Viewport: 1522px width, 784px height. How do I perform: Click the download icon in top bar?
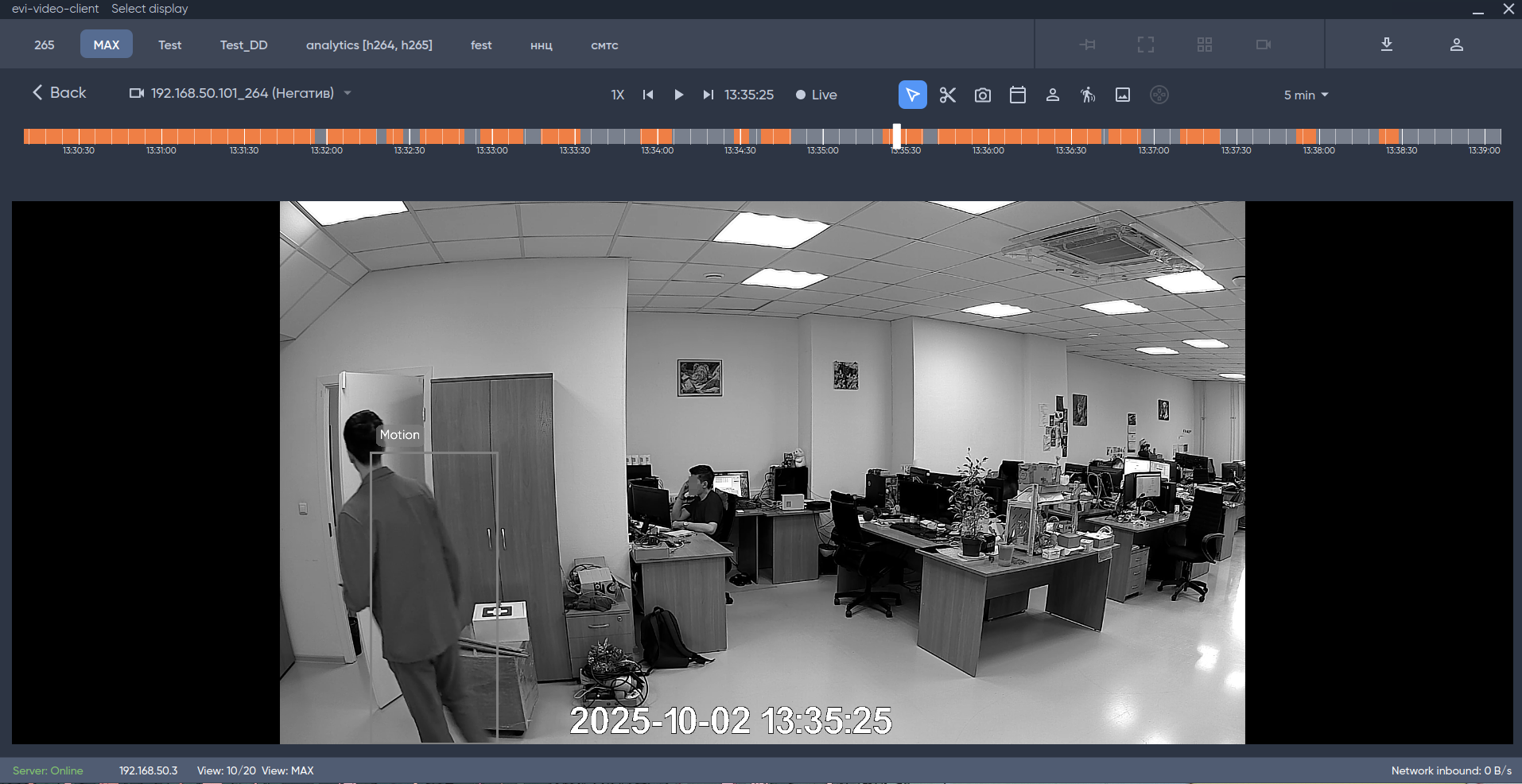coord(1386,45)
